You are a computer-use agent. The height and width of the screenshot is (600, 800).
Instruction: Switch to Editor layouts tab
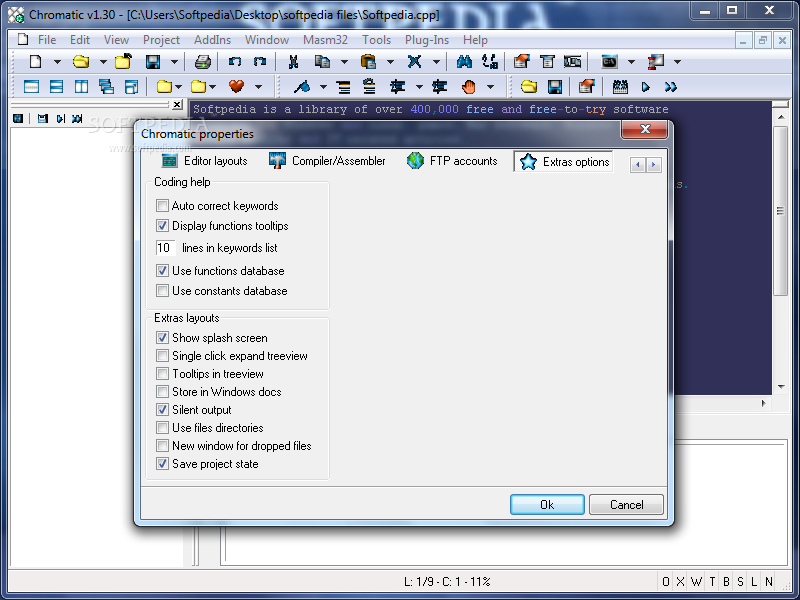pos(204,161)
